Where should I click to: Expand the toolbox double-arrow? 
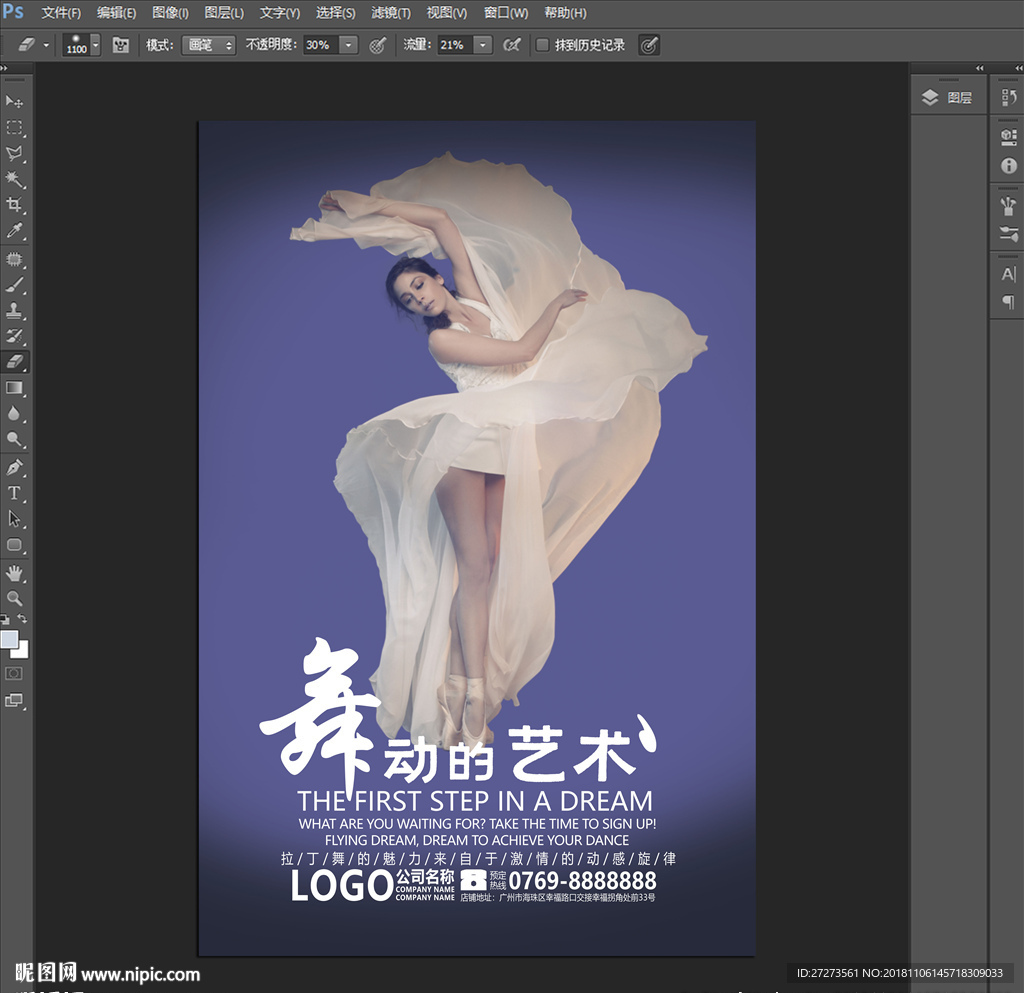coord(4,68)
